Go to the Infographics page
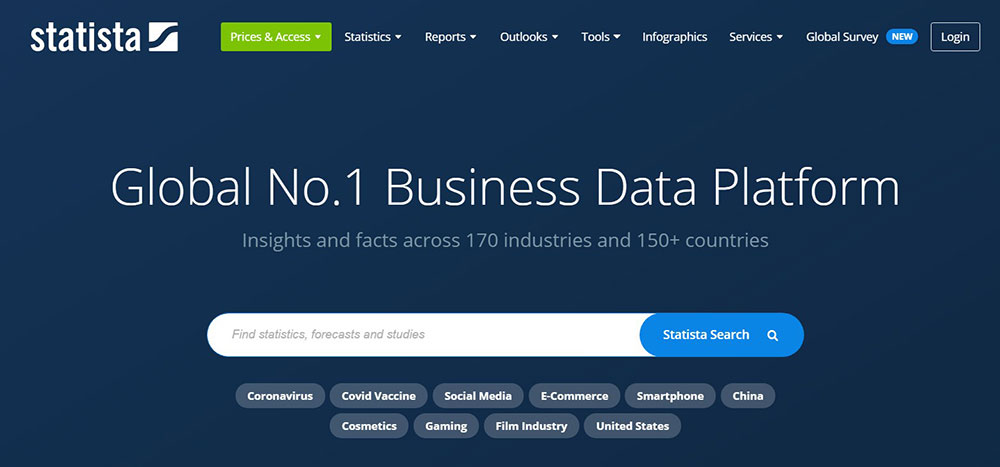The image size is (1000, 467). pos(675,37)
